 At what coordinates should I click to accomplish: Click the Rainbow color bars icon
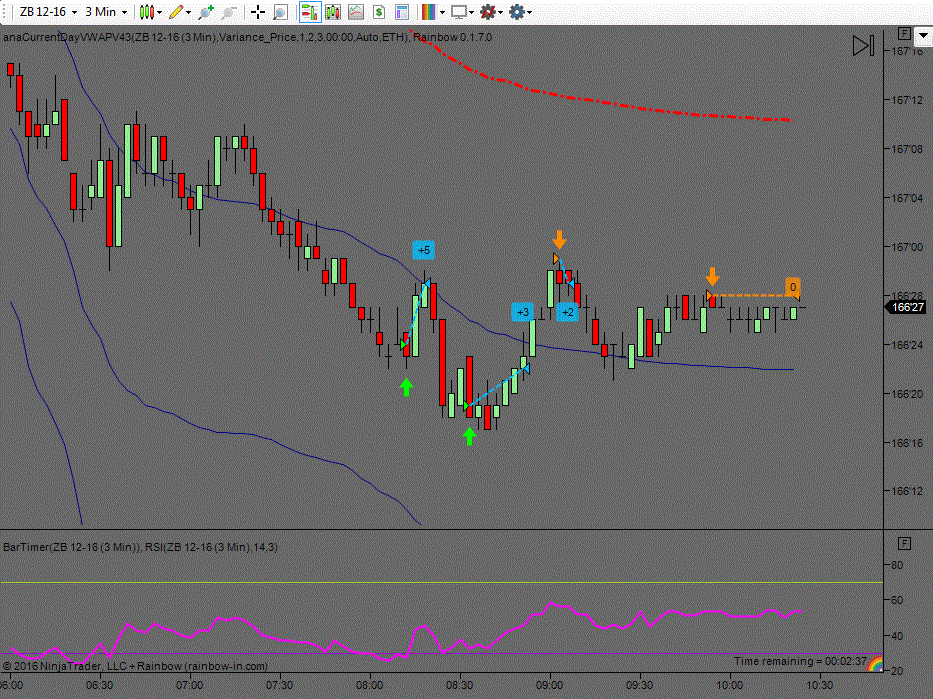tap(428, 12)
